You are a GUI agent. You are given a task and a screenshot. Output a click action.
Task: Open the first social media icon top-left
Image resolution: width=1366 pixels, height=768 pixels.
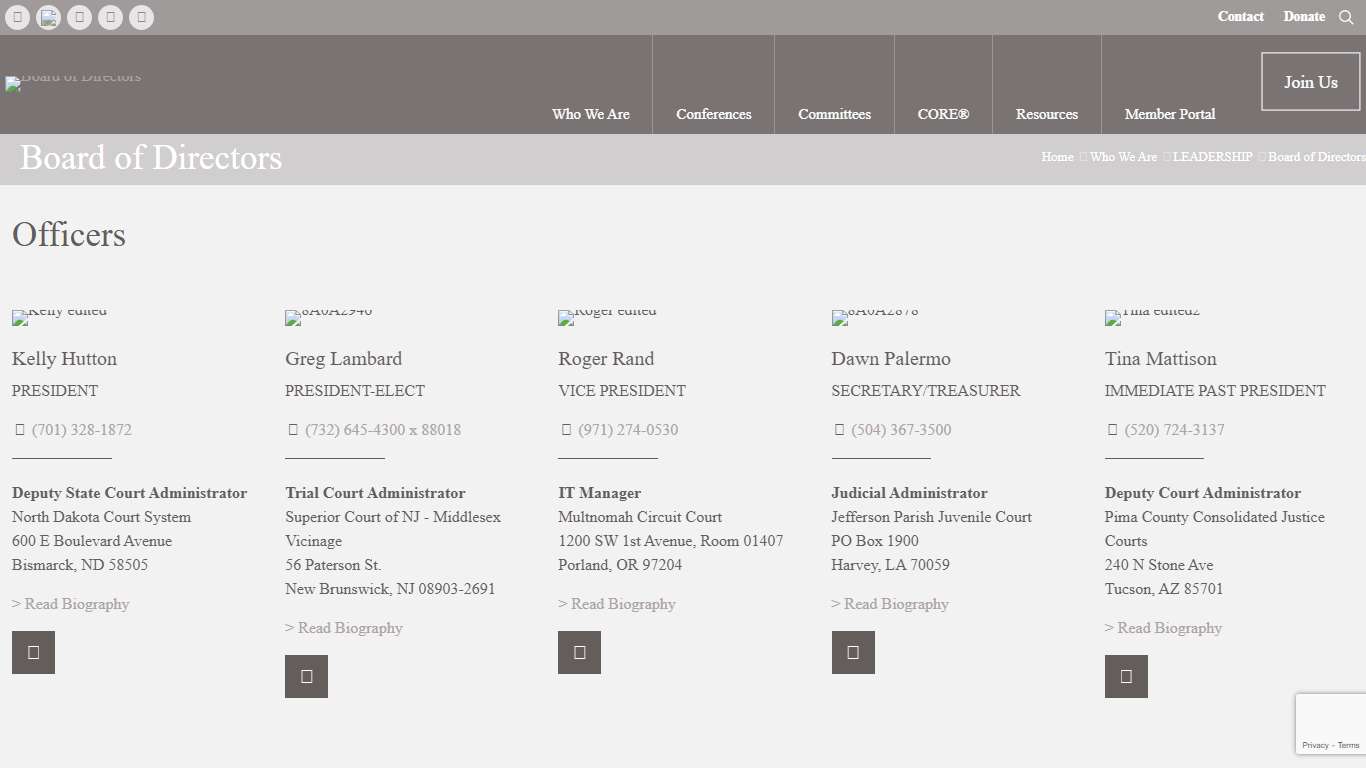click(17, 17)
